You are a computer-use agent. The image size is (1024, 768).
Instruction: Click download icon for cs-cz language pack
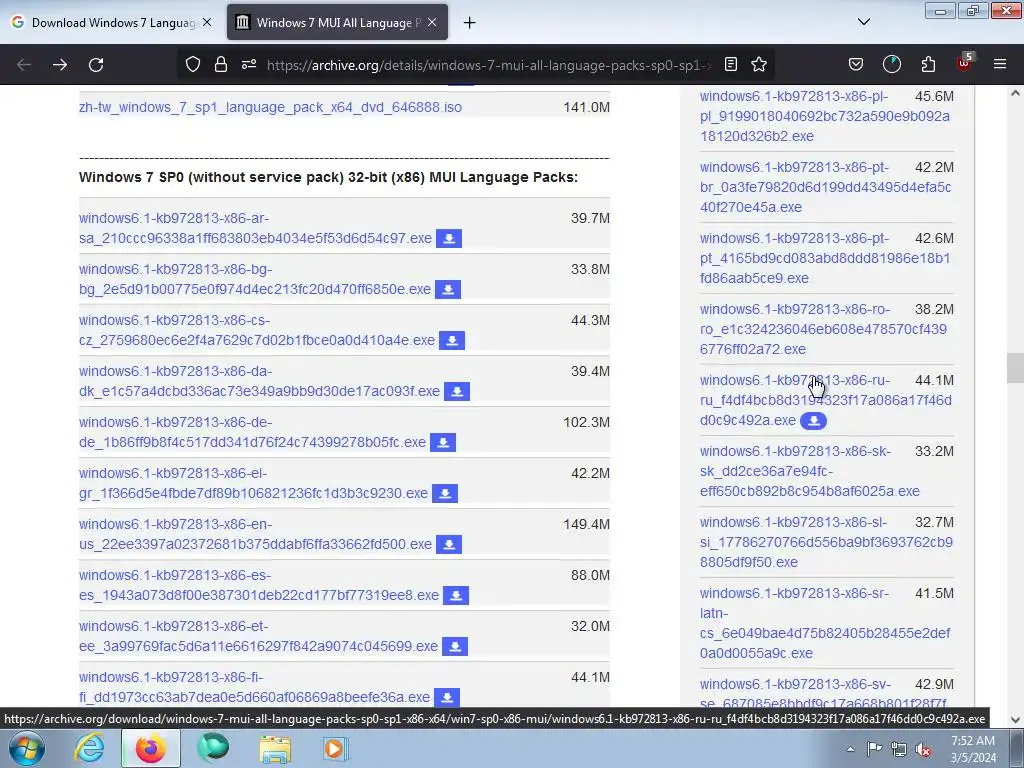[x=452, y=340]
